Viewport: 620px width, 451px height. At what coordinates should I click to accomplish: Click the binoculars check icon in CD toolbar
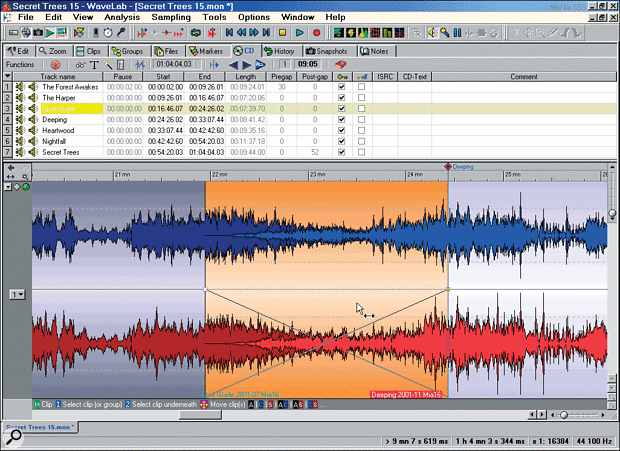coord(81,64)
